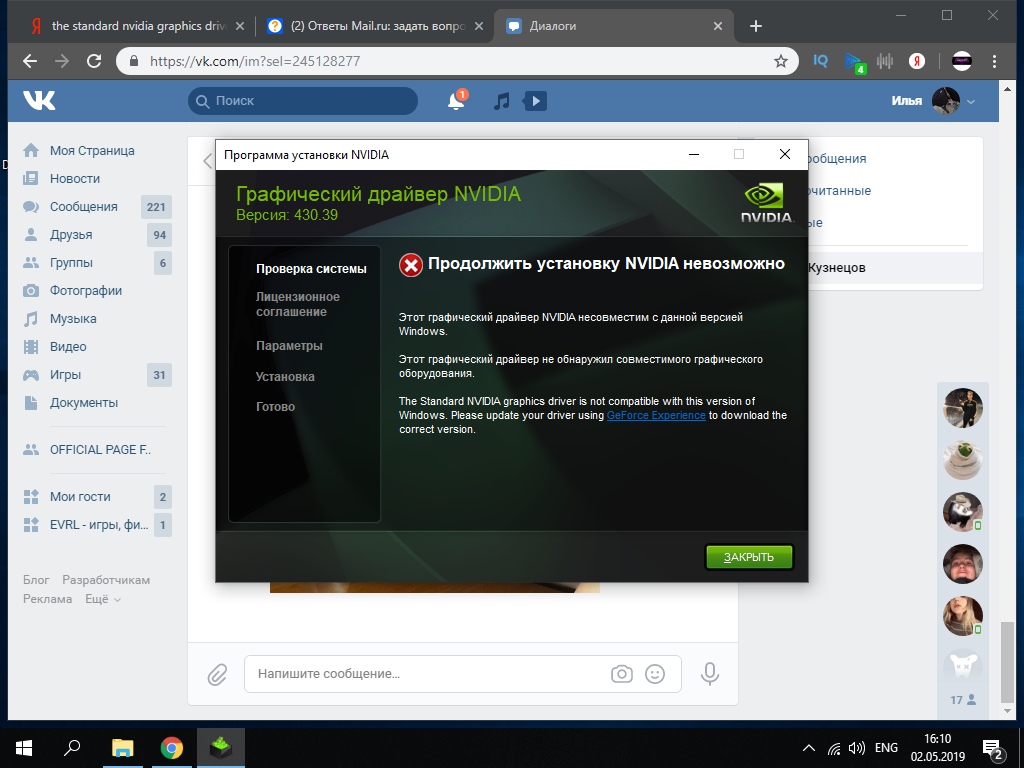The height and width of the screenshot is (768, 1024).
Task: Switch to Yandex search tab
Action: 138,26
